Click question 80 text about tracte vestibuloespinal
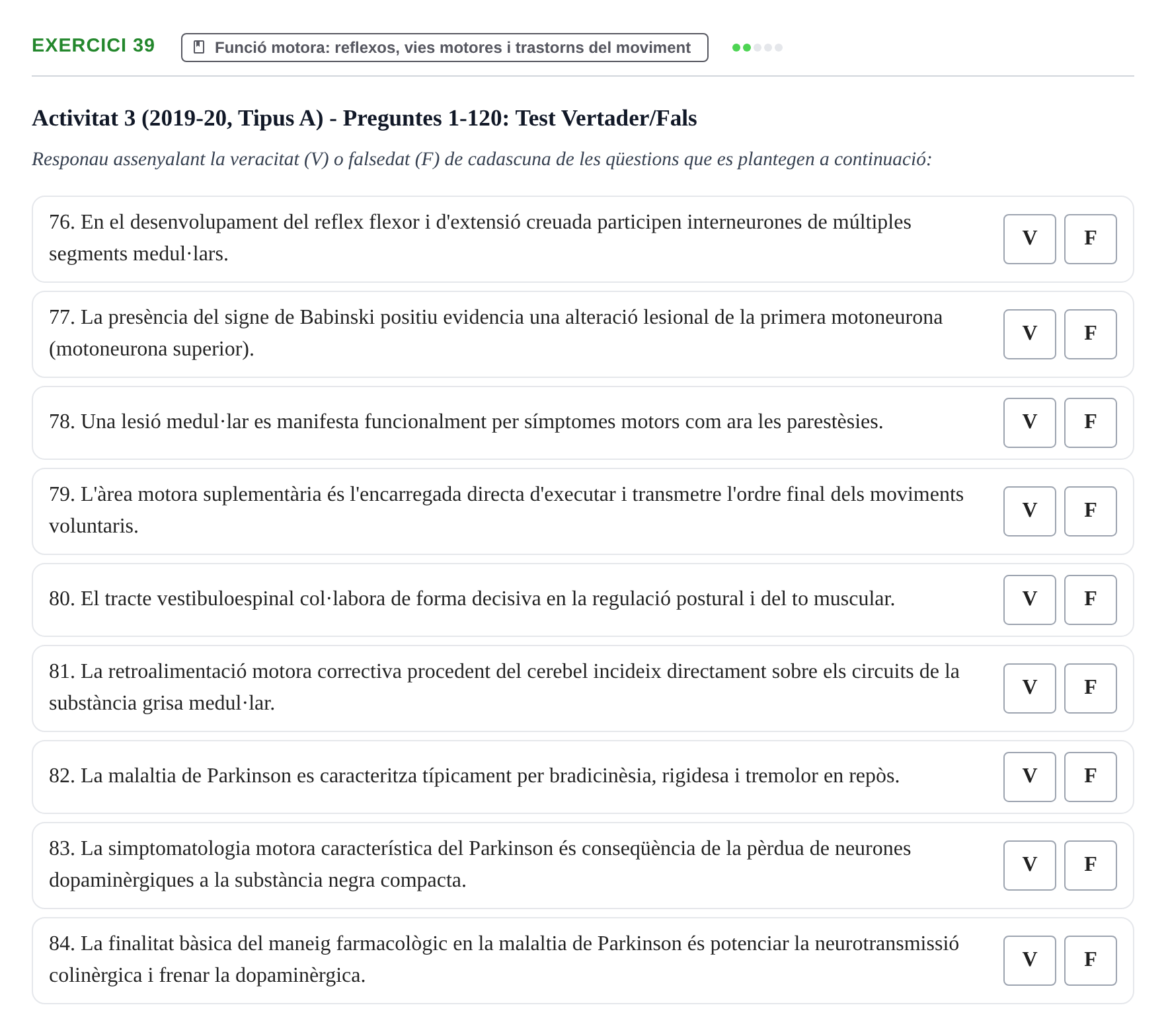The image size is (1166, 1036). [x=472, y=599]
